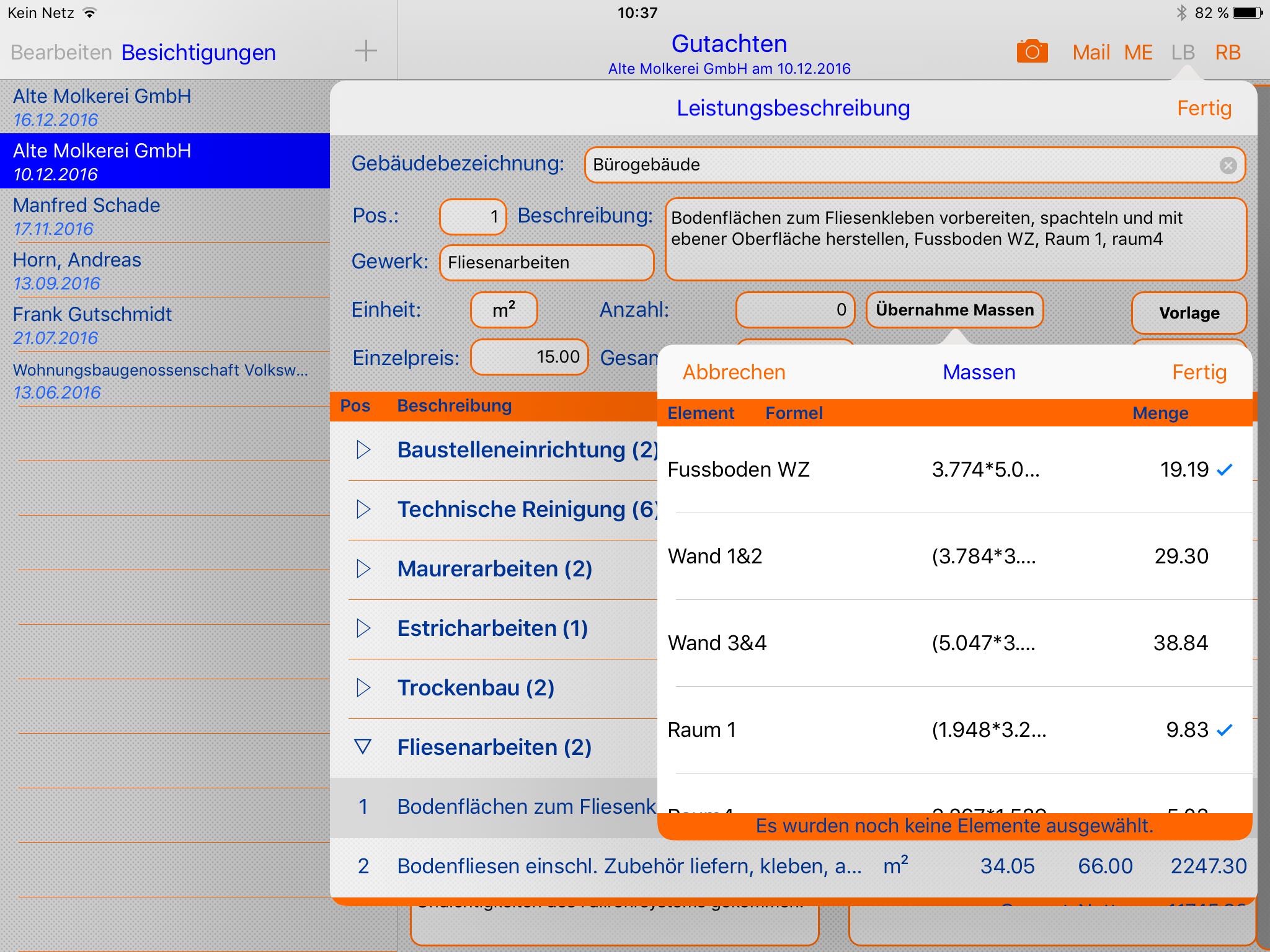1270x952 pixels.
Task: Deselect the Fussboden WZ mass element
Action: (x=955, y=470)
